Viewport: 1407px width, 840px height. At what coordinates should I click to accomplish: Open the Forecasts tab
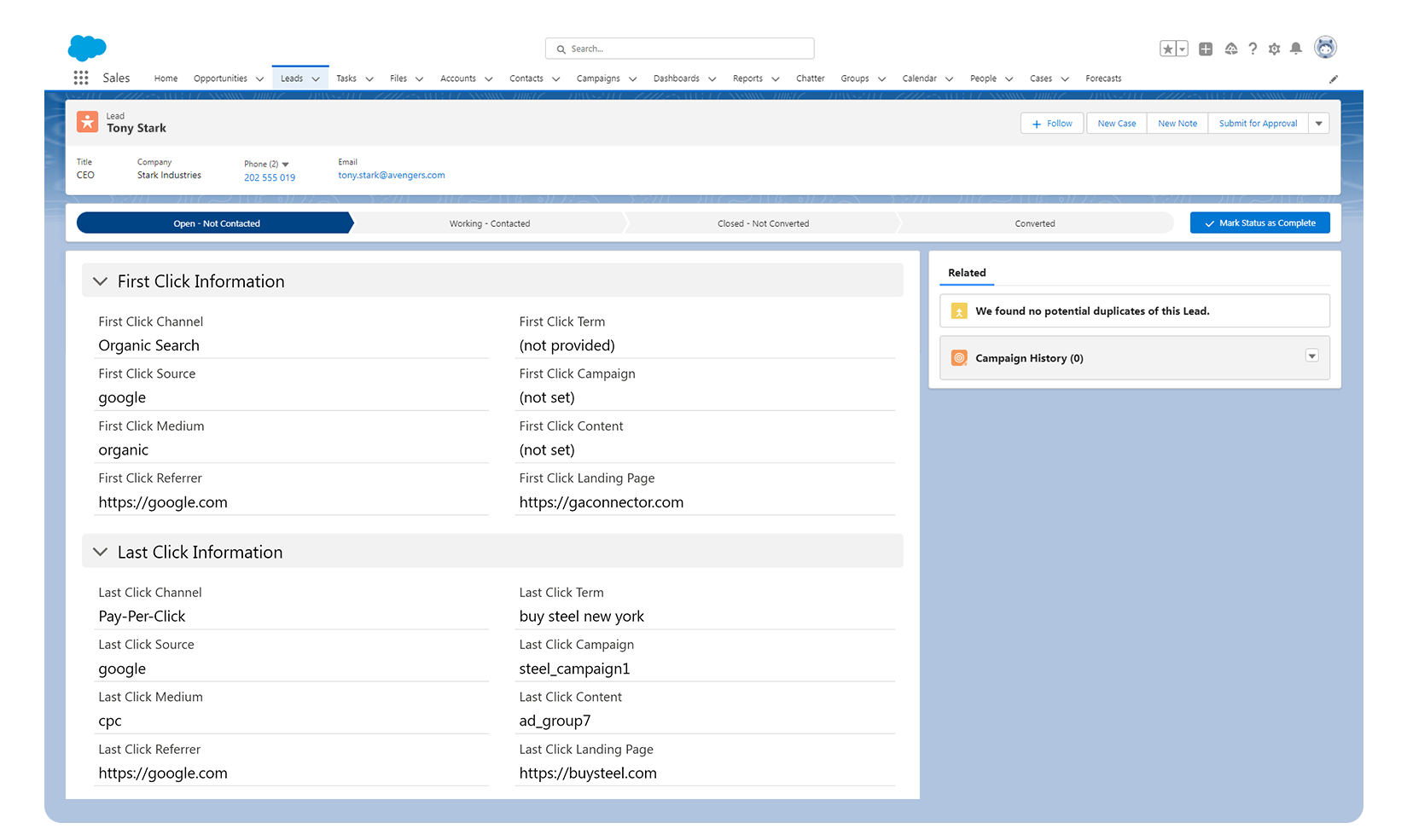(x=1103, y=78)
